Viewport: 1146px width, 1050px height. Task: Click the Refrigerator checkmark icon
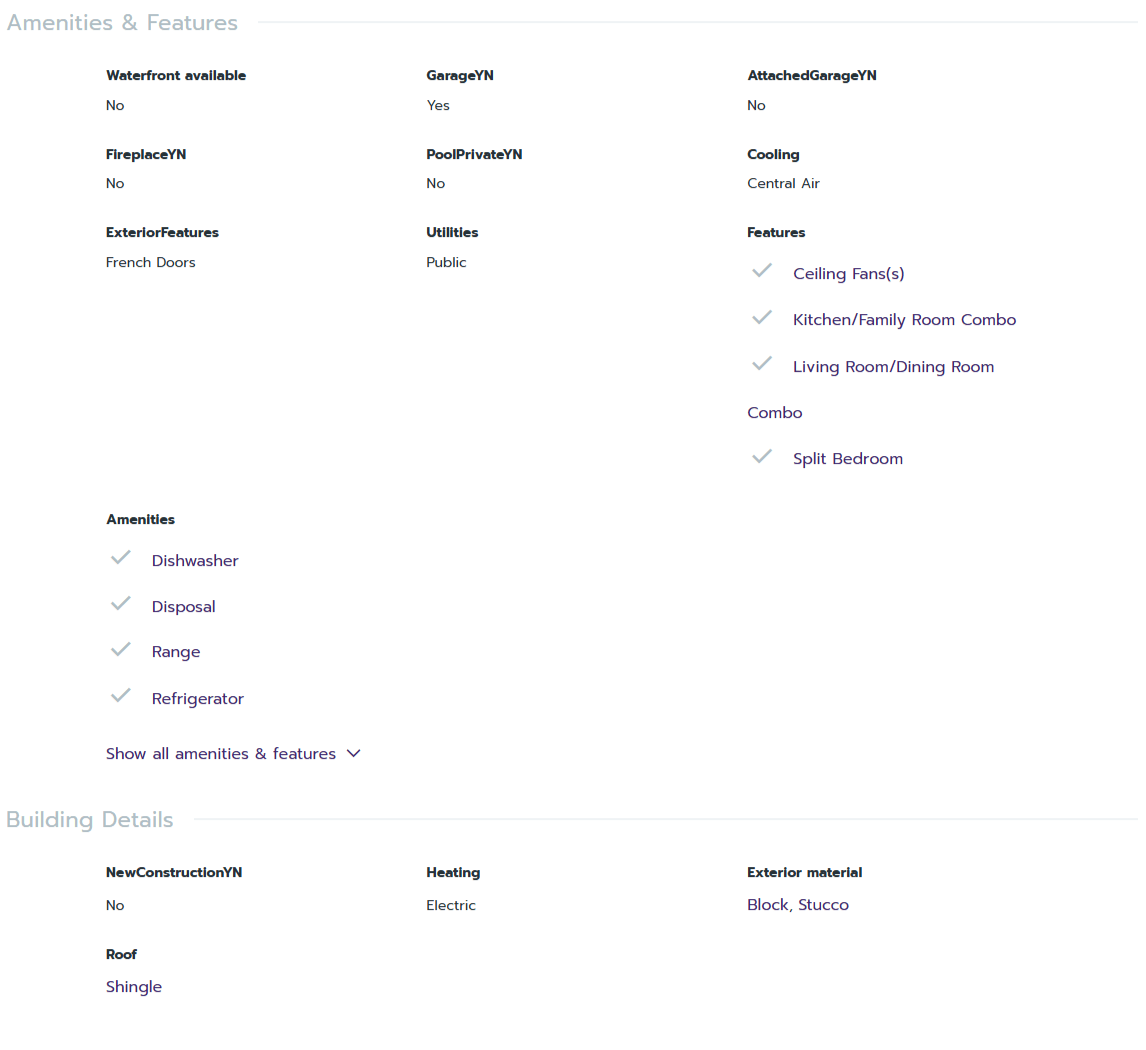pos(121,696)
